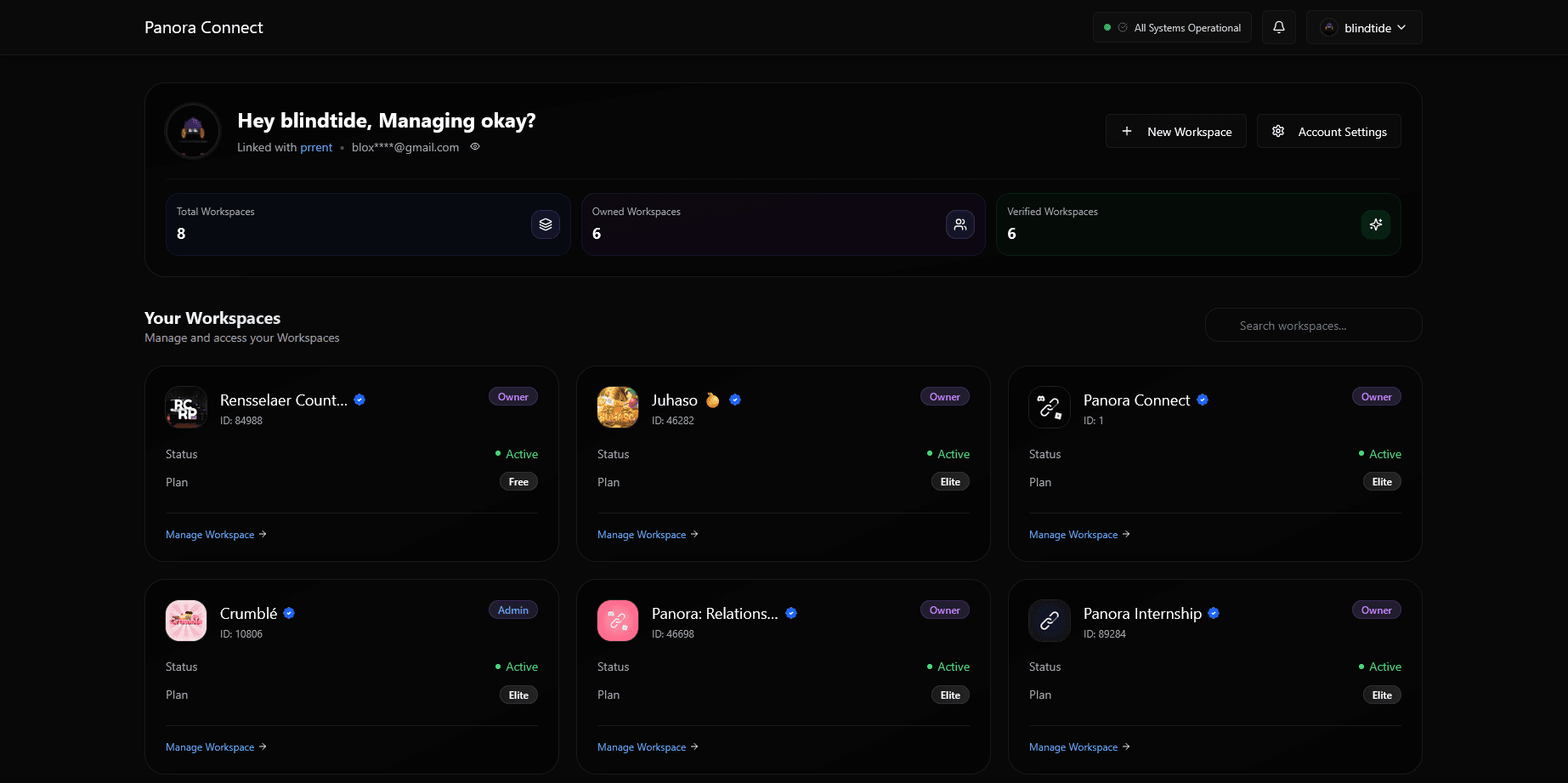
Task: Create a New Workspace
Action: (x=1175, y=132)
